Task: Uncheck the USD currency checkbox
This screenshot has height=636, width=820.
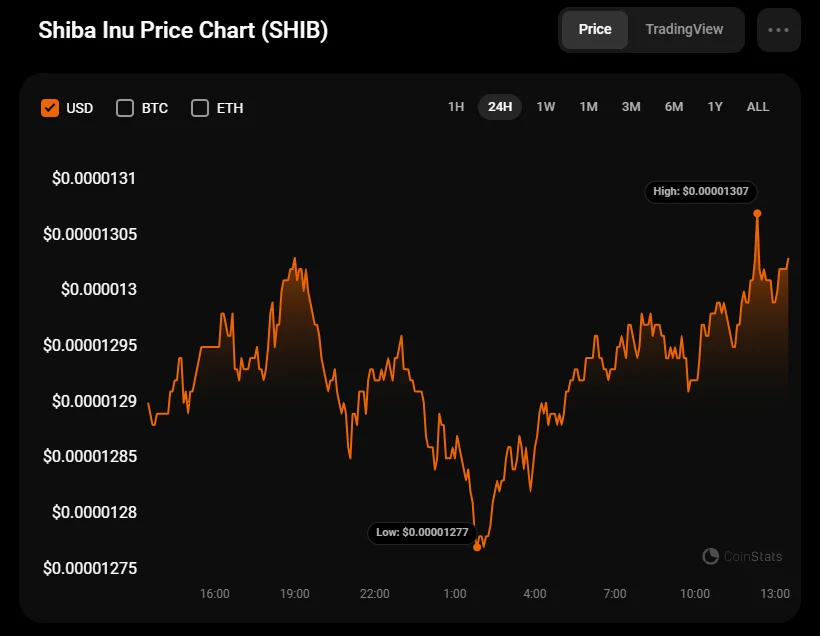Action: 50,108
